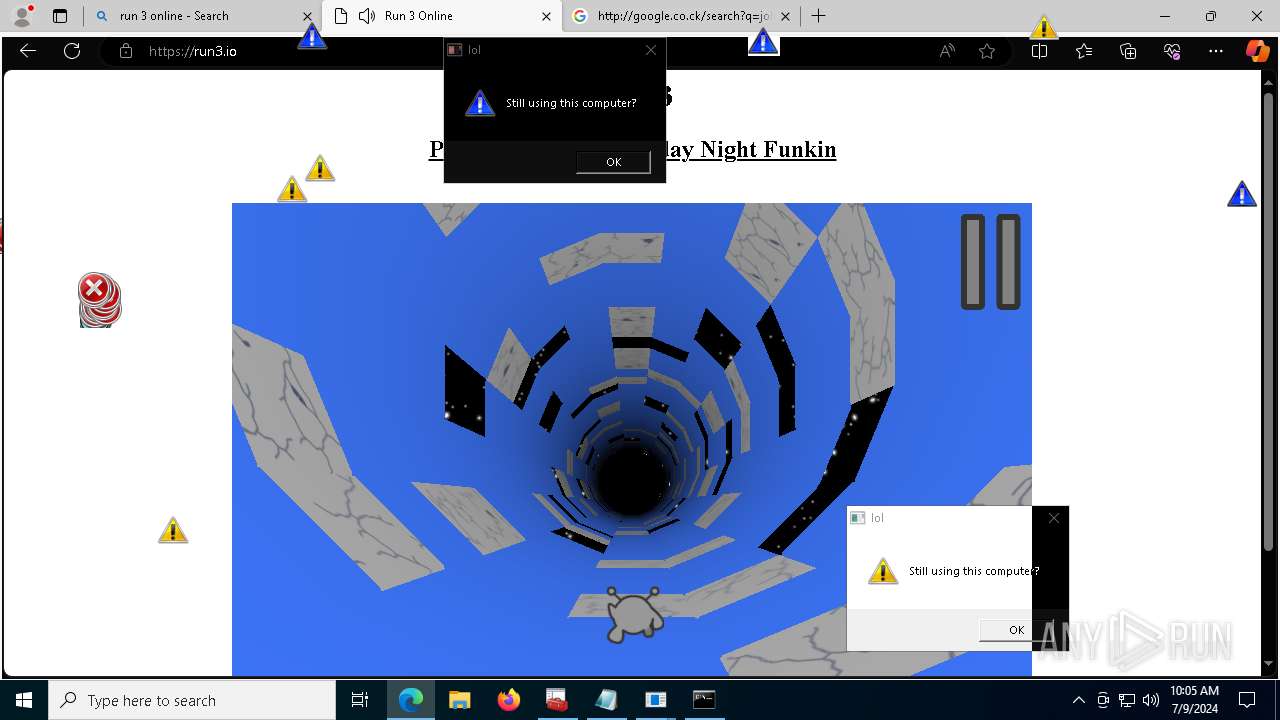Open the Command Prompt taskbar icon
Screen dimensions: 1280x720
[x=704, y=700]
